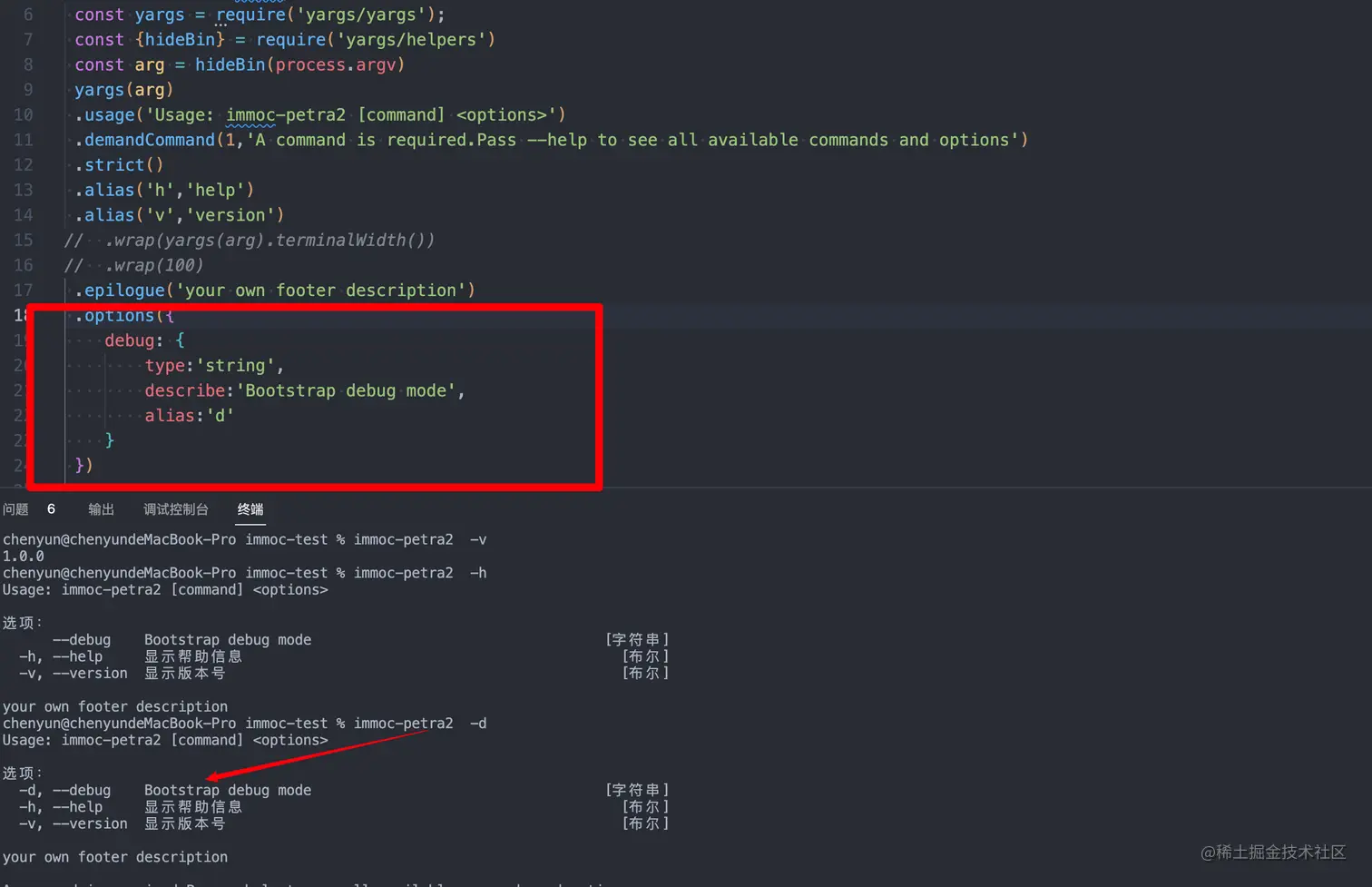This screenshot has height=887, width=1372.
Task: Click commented .wrap(yargs(arg).terminalWidth()) line
Action: [x=250, y=240]
